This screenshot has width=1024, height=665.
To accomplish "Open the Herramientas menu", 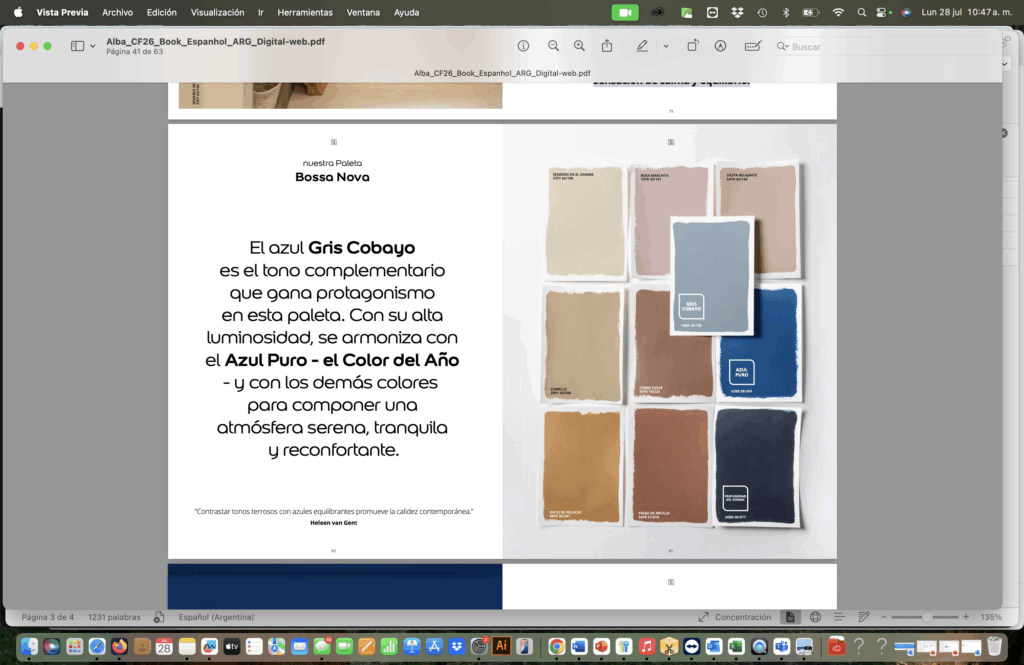I will [x=305, y=12].
